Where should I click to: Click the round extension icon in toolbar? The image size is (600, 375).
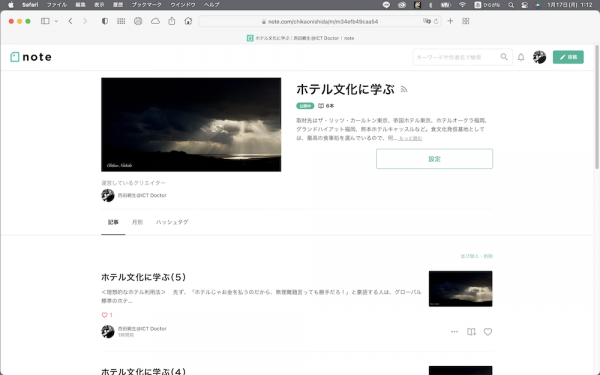coord(138,21)
